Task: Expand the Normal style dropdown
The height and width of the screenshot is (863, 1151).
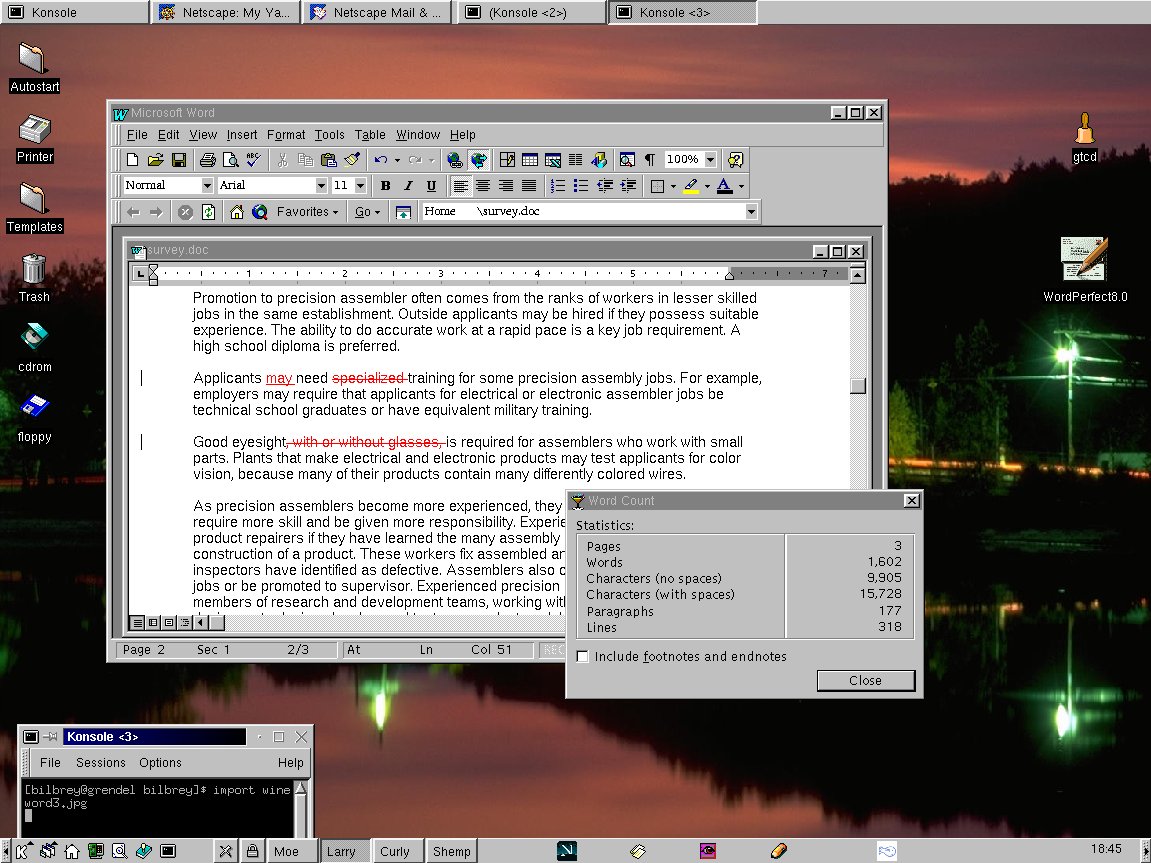Action: pos(207,186)
